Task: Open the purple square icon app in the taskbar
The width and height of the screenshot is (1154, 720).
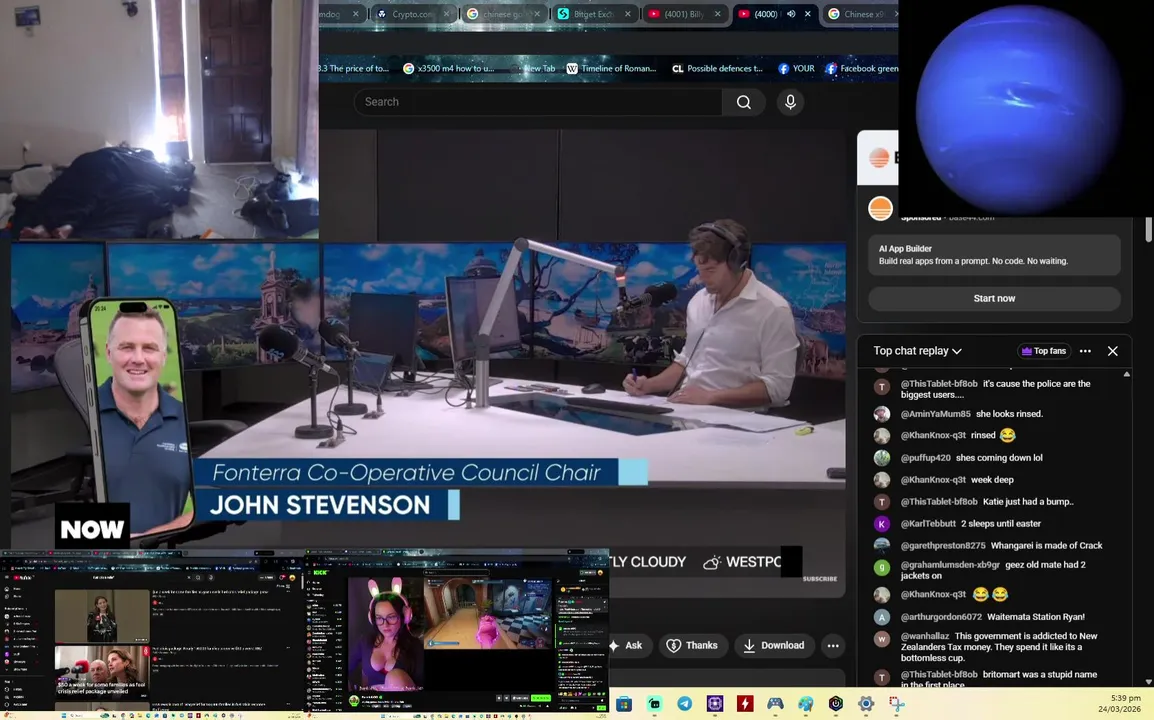Action: pyautogui.click(x=715, y=704)
